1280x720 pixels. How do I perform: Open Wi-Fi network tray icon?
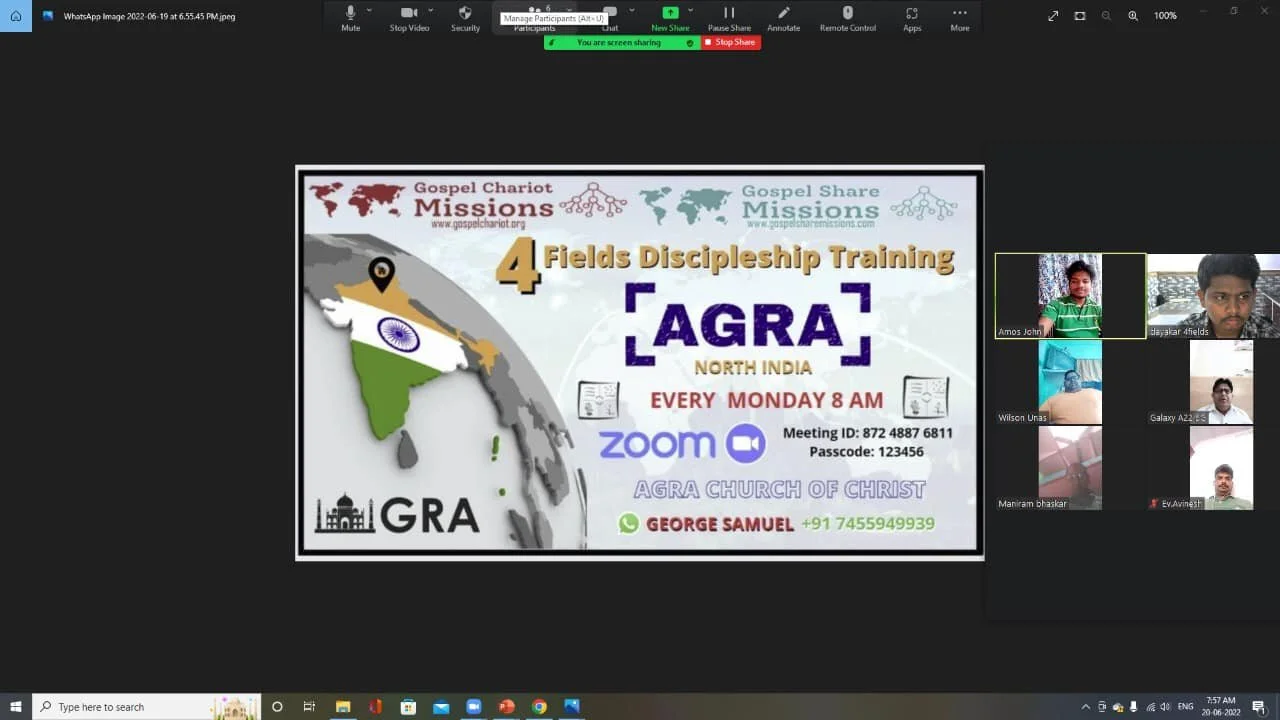(x=1150, y=707)
